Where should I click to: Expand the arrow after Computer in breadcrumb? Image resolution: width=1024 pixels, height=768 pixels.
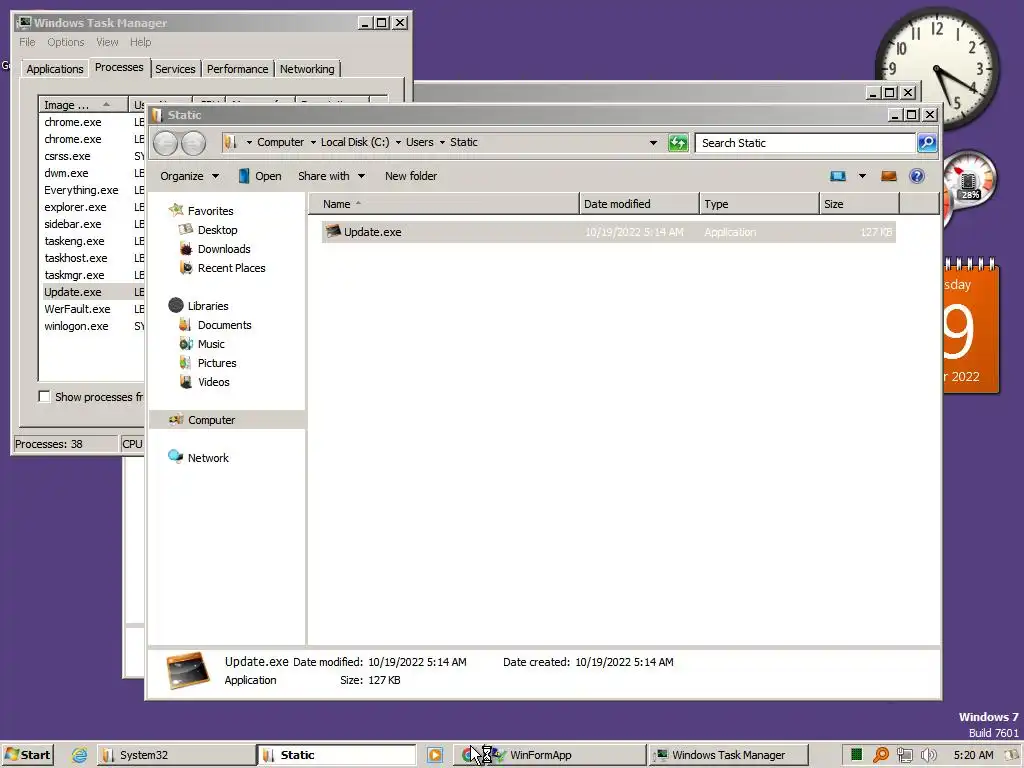(313, 142)
